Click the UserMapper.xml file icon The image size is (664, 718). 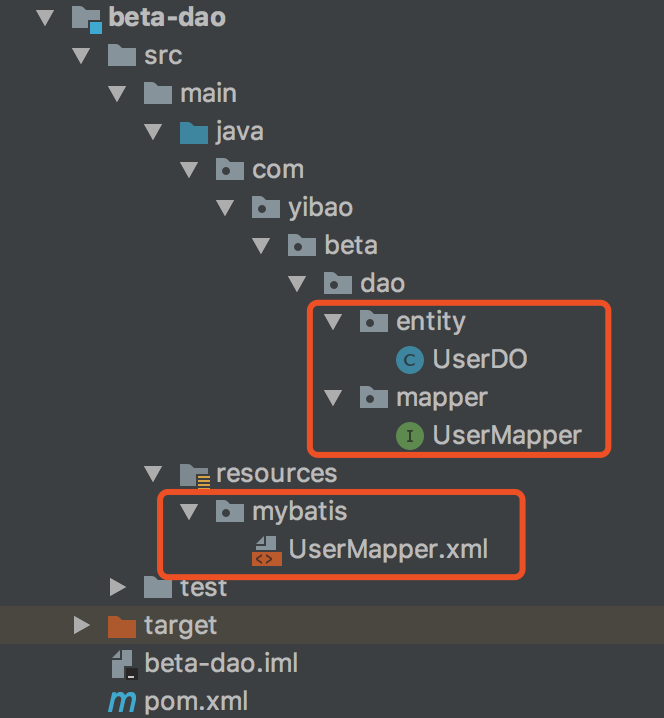pyautogui.click(x=266, y=550)
